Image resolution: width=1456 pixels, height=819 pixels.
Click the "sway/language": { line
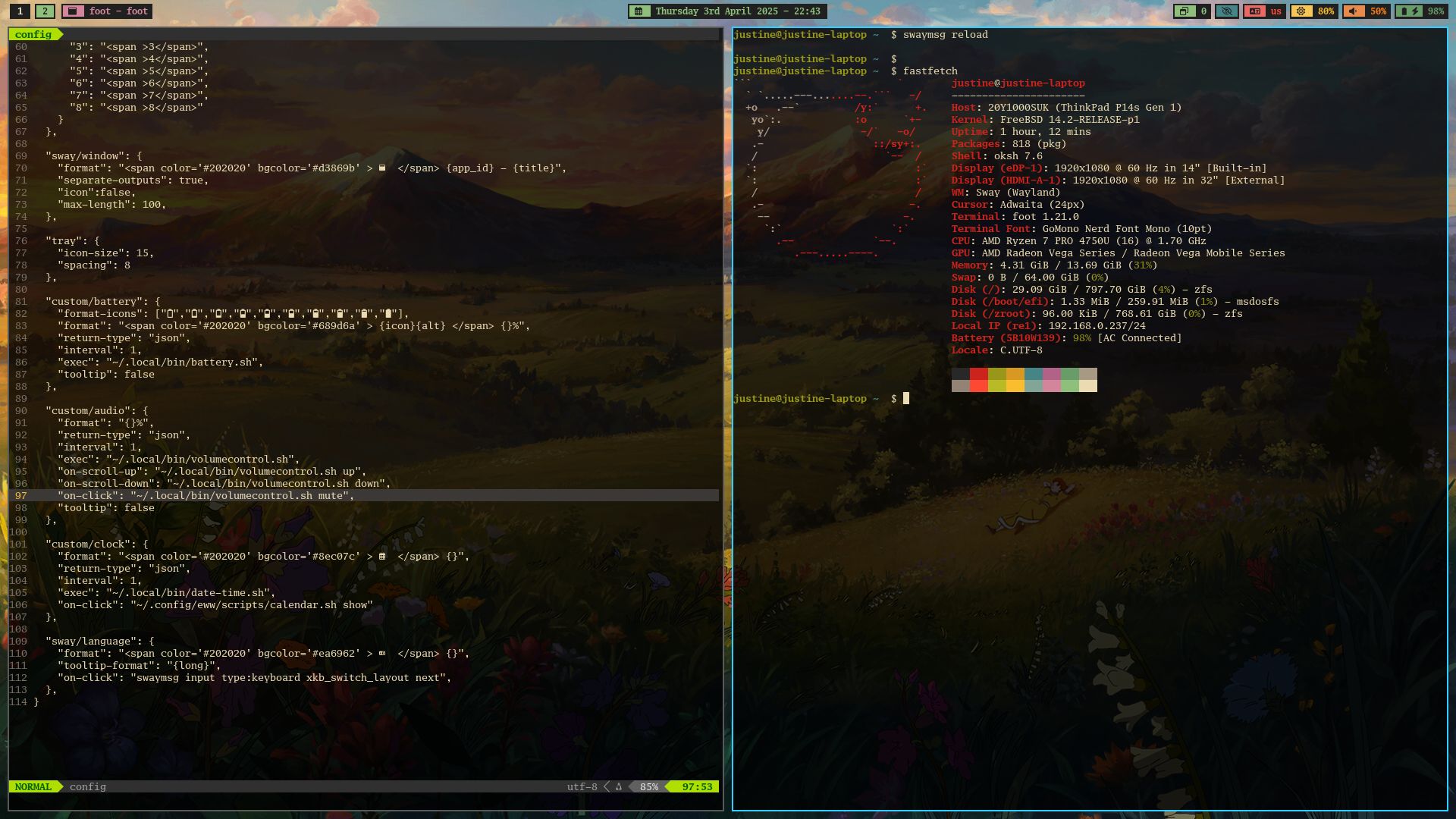(x=100, y=641)
